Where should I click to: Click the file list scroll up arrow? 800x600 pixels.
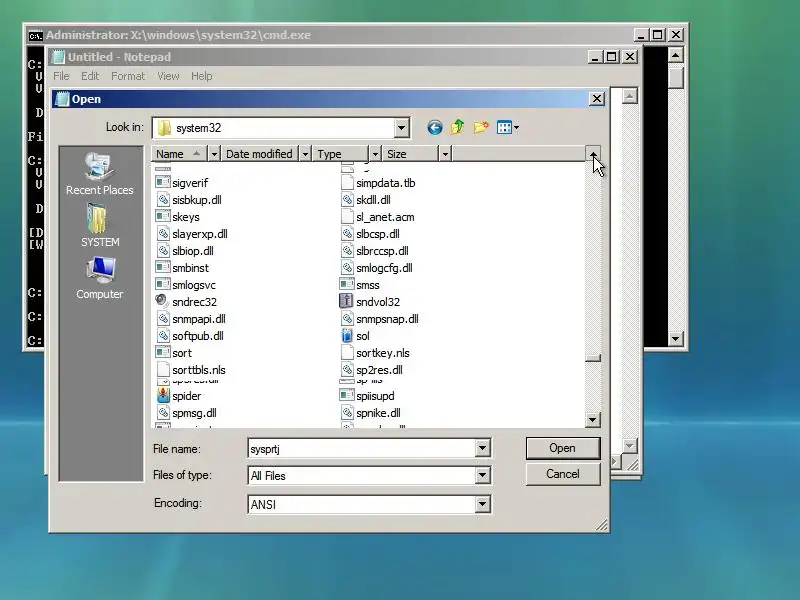coord(592,154)
